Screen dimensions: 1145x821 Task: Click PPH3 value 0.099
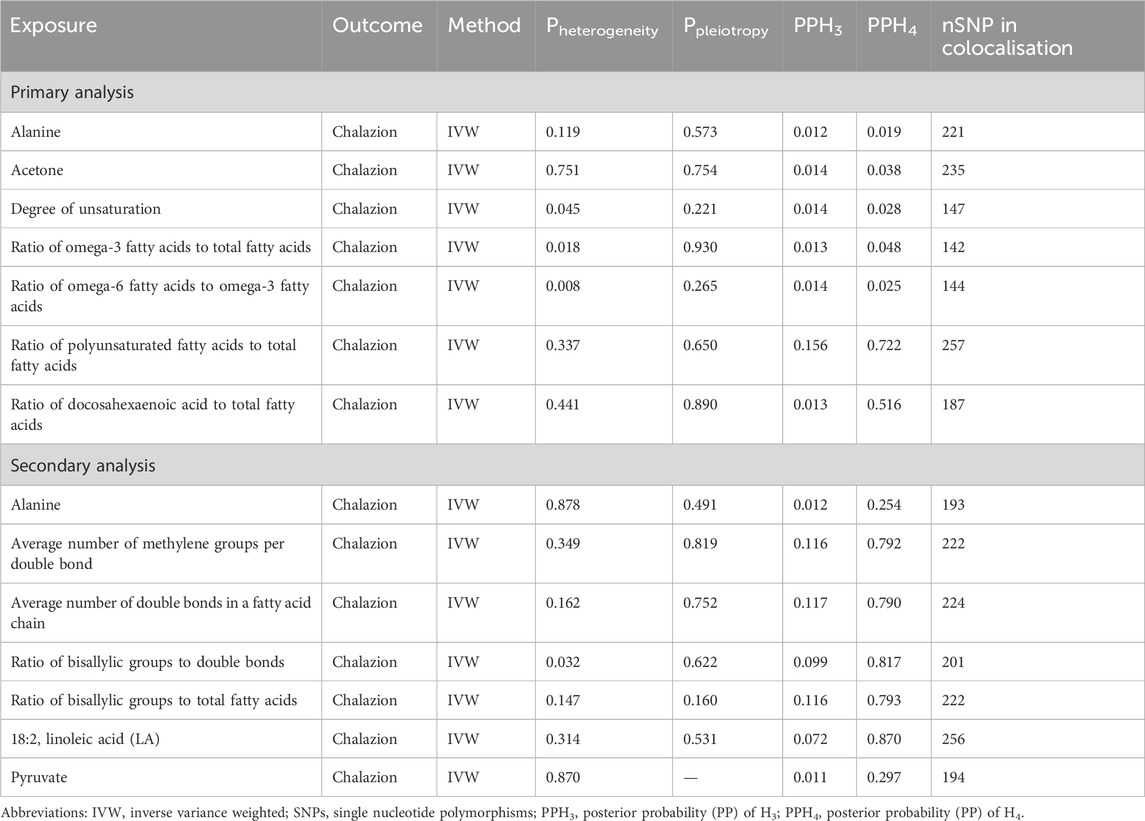pos(811,662)
